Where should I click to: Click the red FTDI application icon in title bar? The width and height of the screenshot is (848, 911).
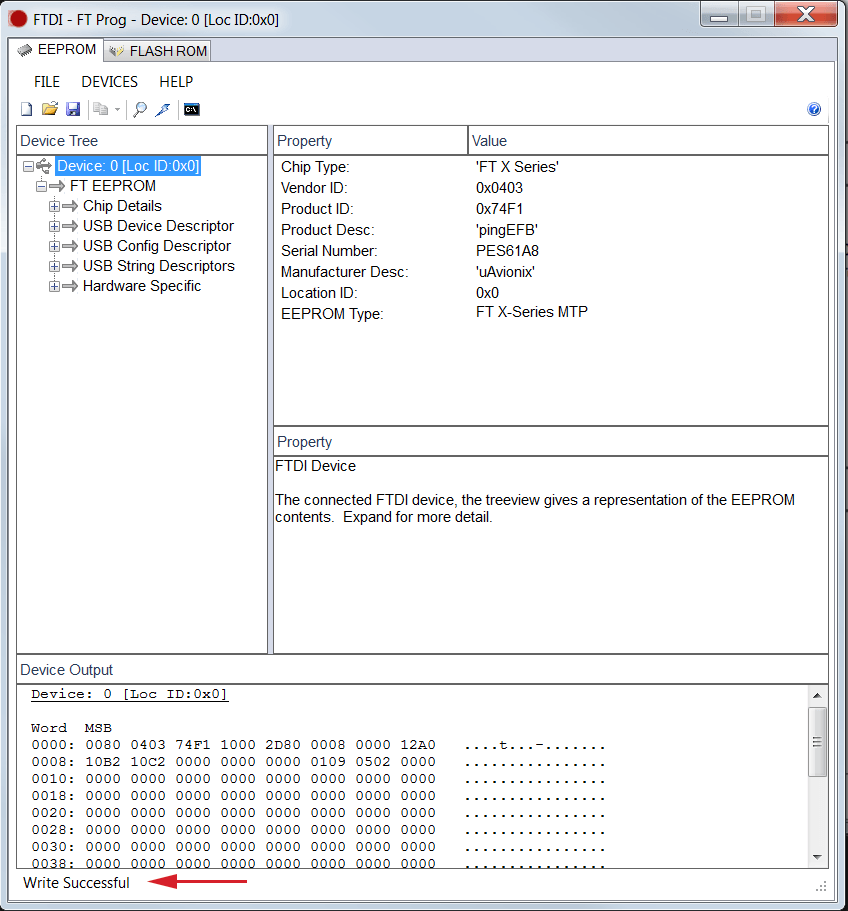point(18,19)
